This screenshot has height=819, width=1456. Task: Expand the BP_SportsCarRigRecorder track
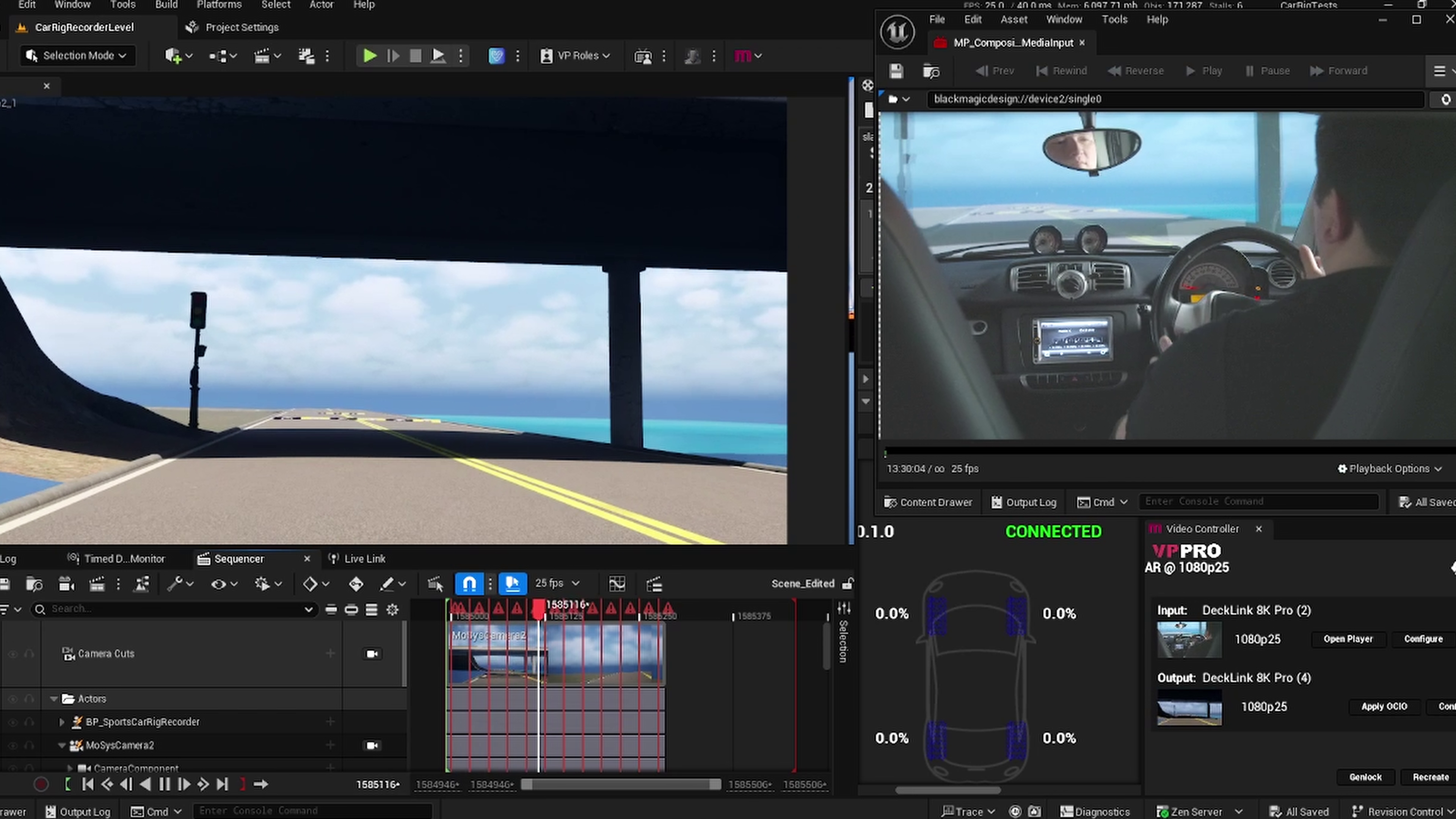pyautogui.click(x=62, y=722)
